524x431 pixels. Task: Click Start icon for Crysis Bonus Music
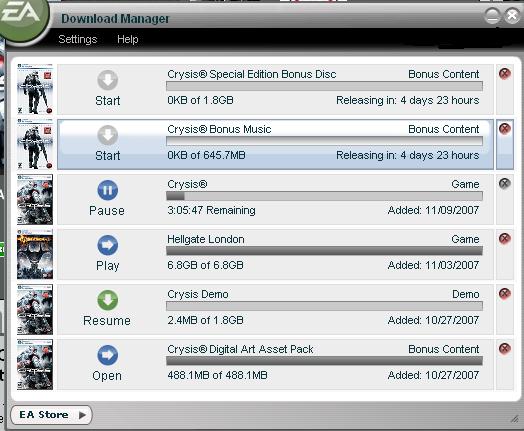tap(108, 135)
